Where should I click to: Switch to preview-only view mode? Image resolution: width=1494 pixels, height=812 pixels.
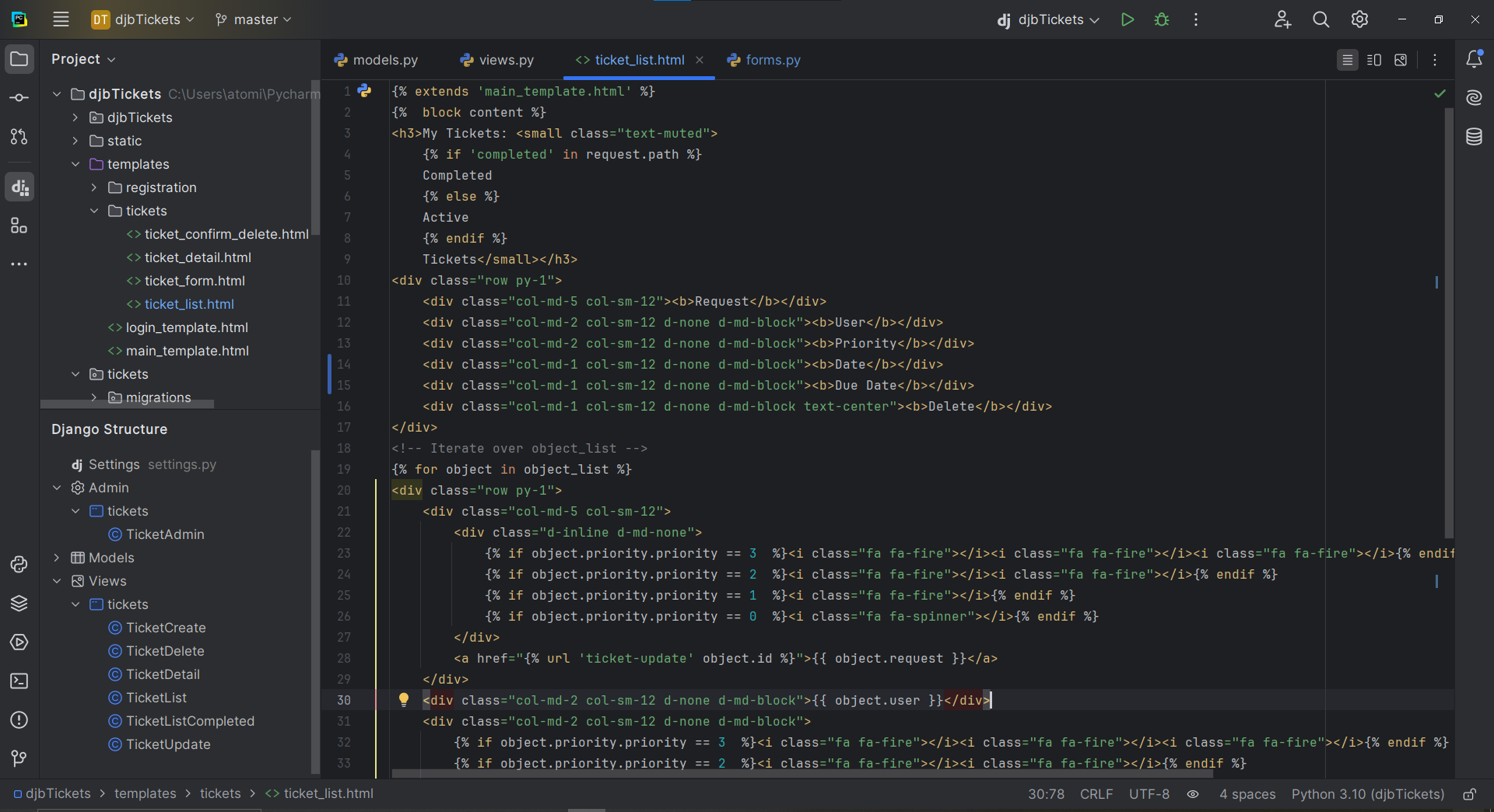(1401, 60)
